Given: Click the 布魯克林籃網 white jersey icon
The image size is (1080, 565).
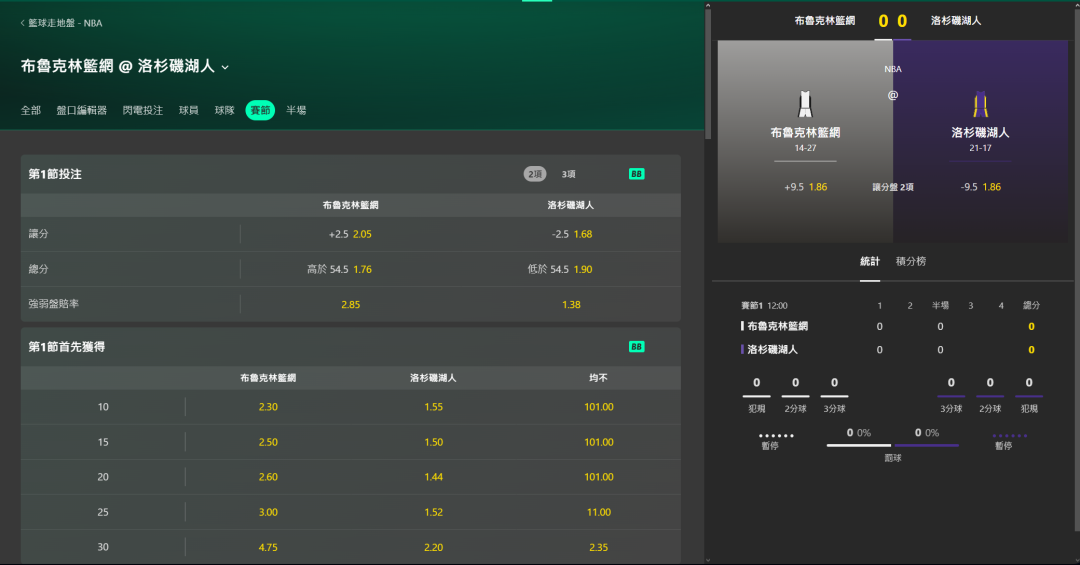Looking at the screenshot, I should 804,105.
